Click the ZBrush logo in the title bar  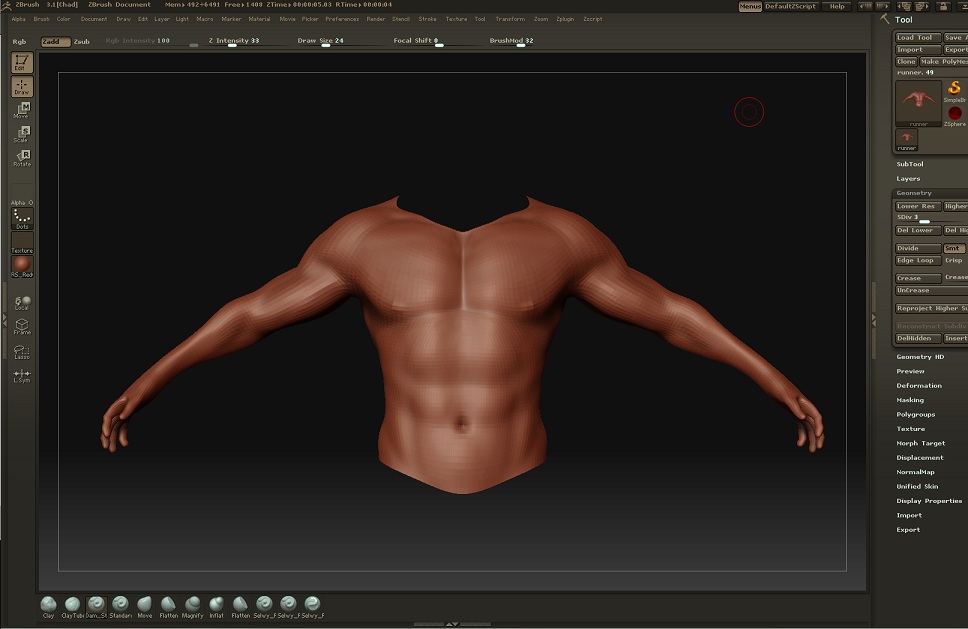[6, 5]
